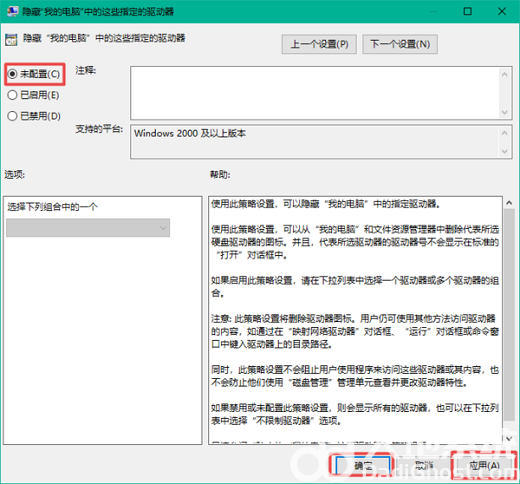520x484 pixels.
Task: Click the help pane scrollbar down arrow
Action: point(509,439)
